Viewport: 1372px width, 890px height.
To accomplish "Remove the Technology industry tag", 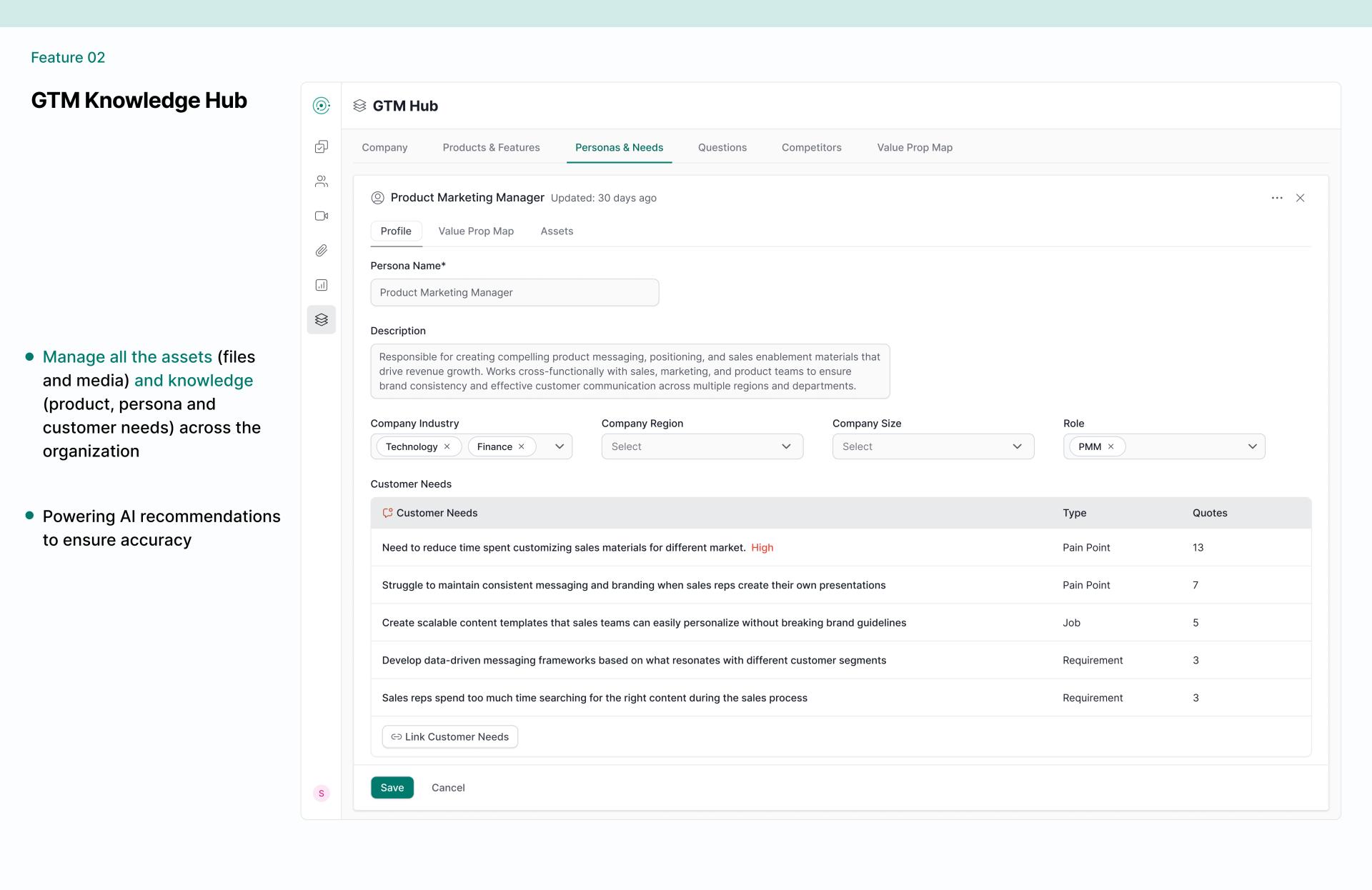I will tap(447, 446).
